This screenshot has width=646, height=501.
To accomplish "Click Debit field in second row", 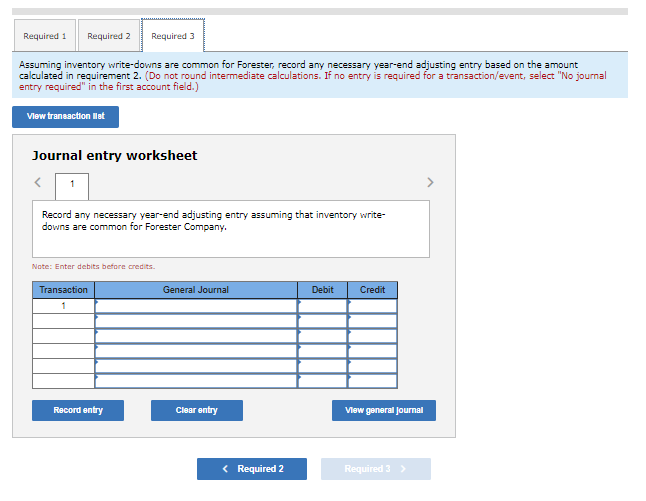I will (x=323, y=321).
